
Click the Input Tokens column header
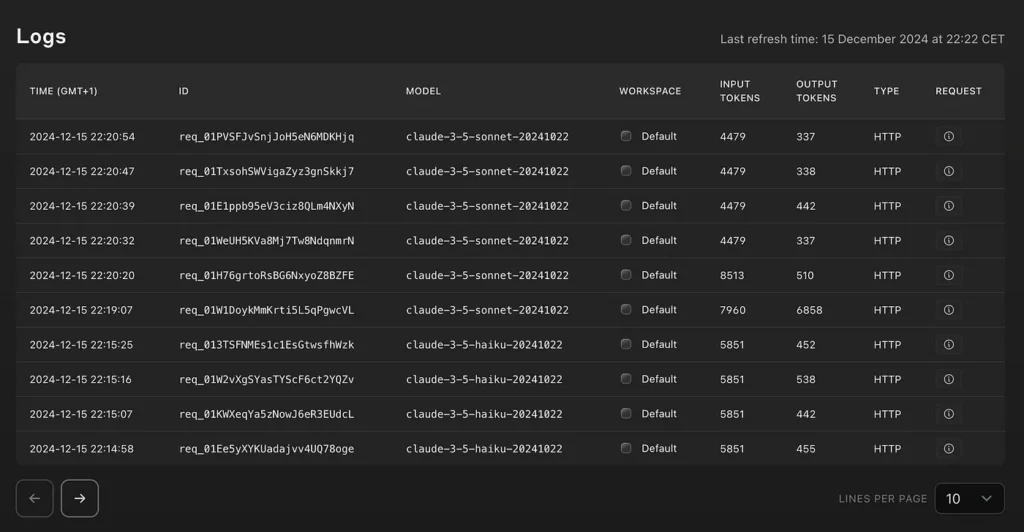pyautogui.click(x=740, y=91)
